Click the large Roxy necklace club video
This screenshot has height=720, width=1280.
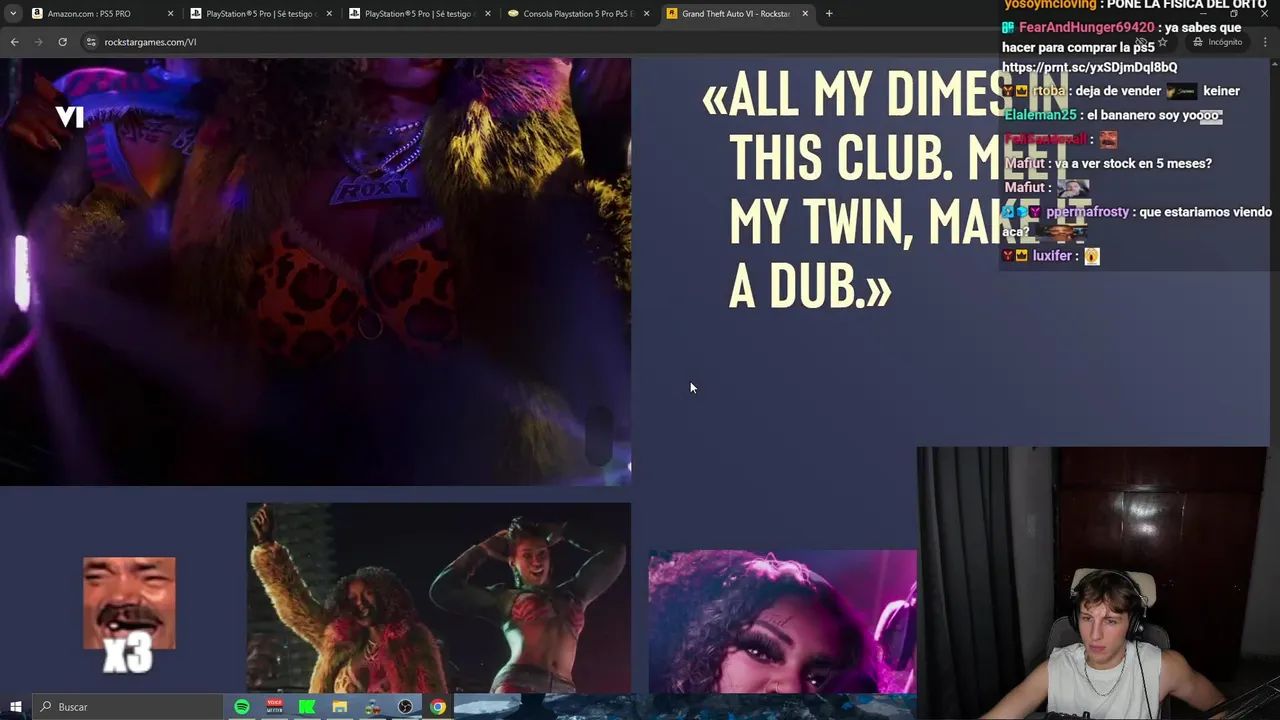click(x=315, y=271)
